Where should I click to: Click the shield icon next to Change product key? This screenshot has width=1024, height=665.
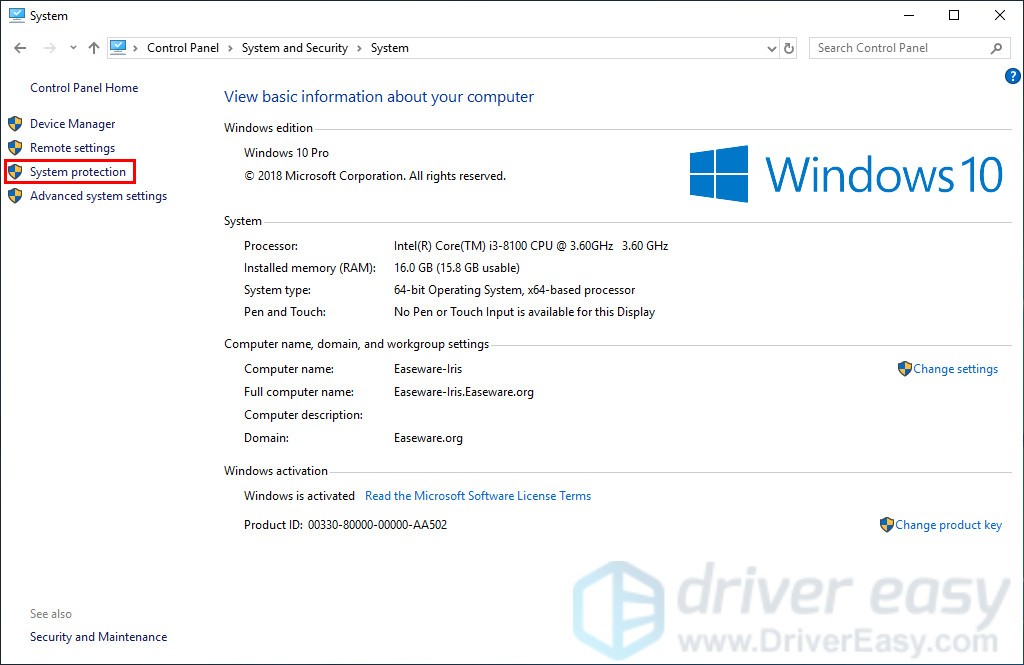(886, 525)
